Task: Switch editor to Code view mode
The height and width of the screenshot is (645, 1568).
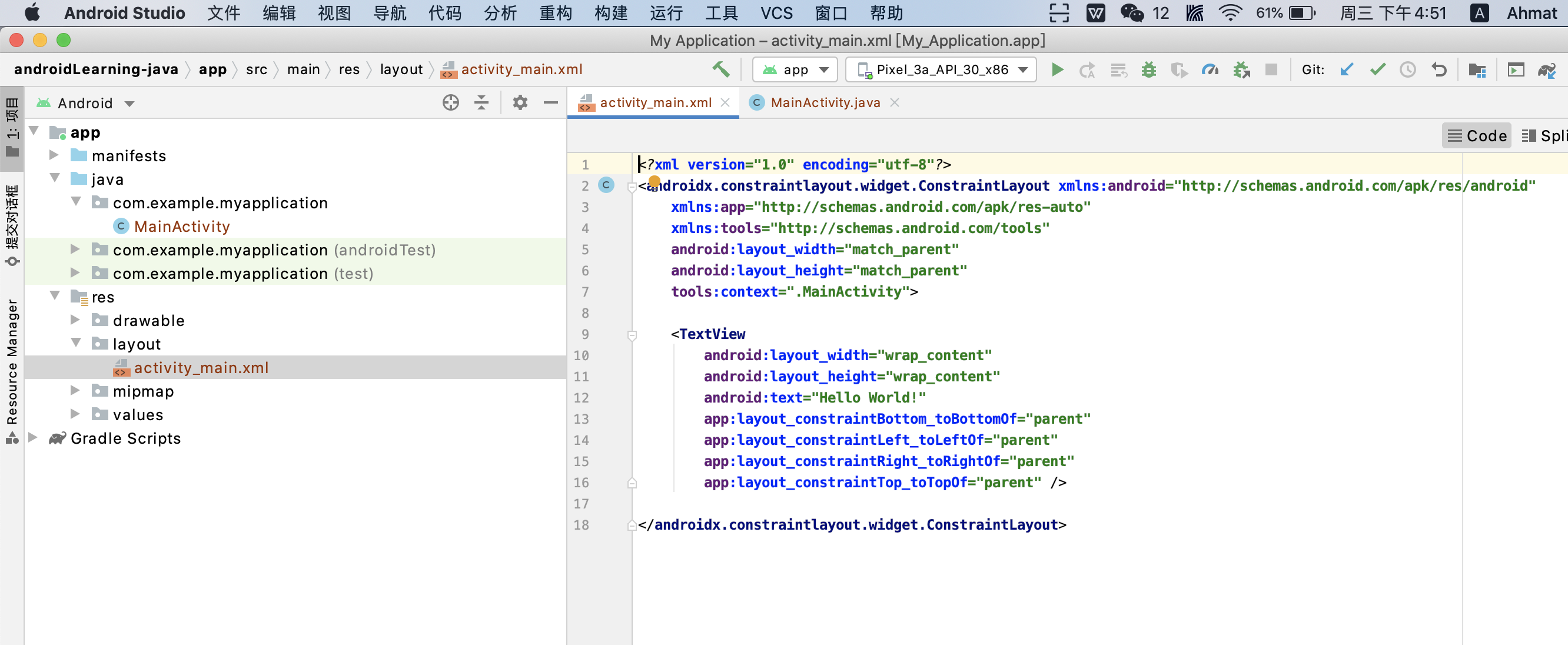Action: coord(1476,135)
